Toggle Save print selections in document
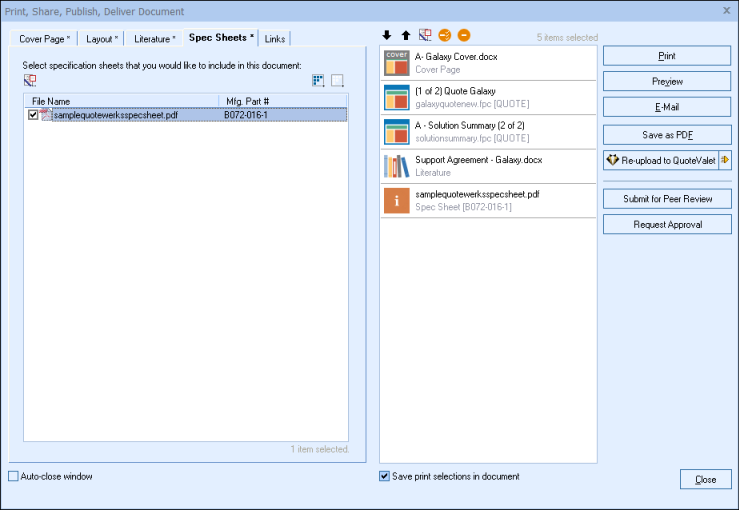 385,477
